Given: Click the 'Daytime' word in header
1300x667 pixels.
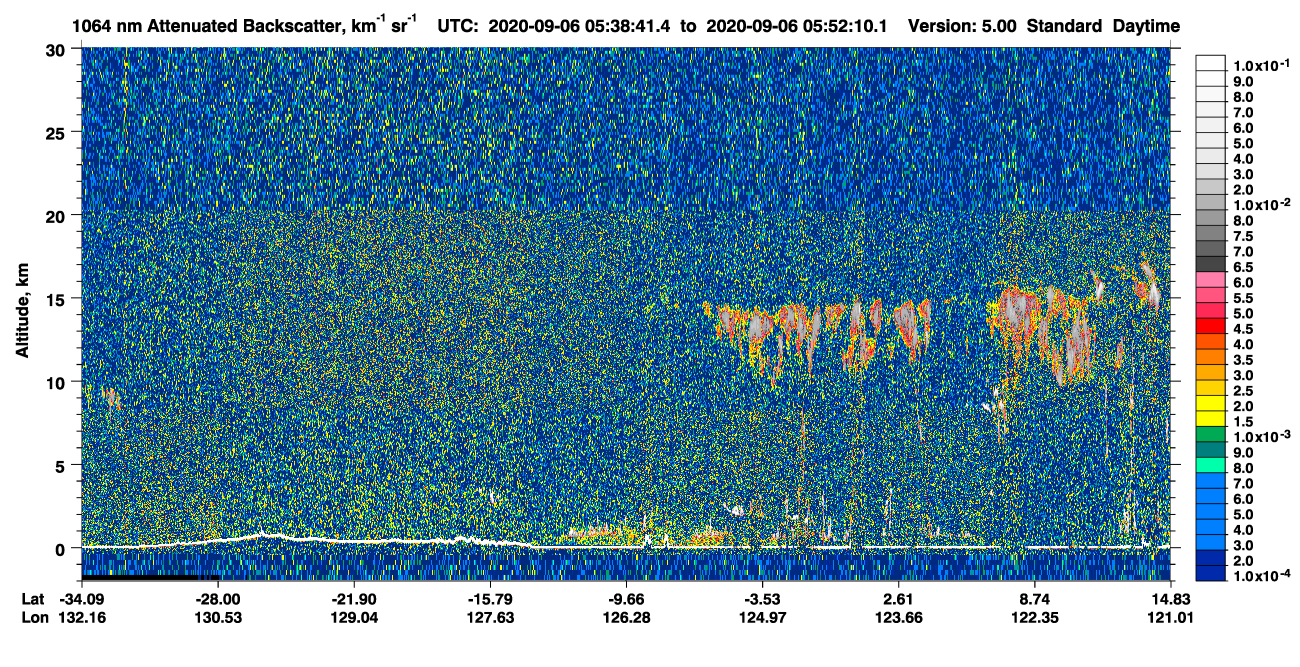Looking at the screenshot, I should 1146,26.
